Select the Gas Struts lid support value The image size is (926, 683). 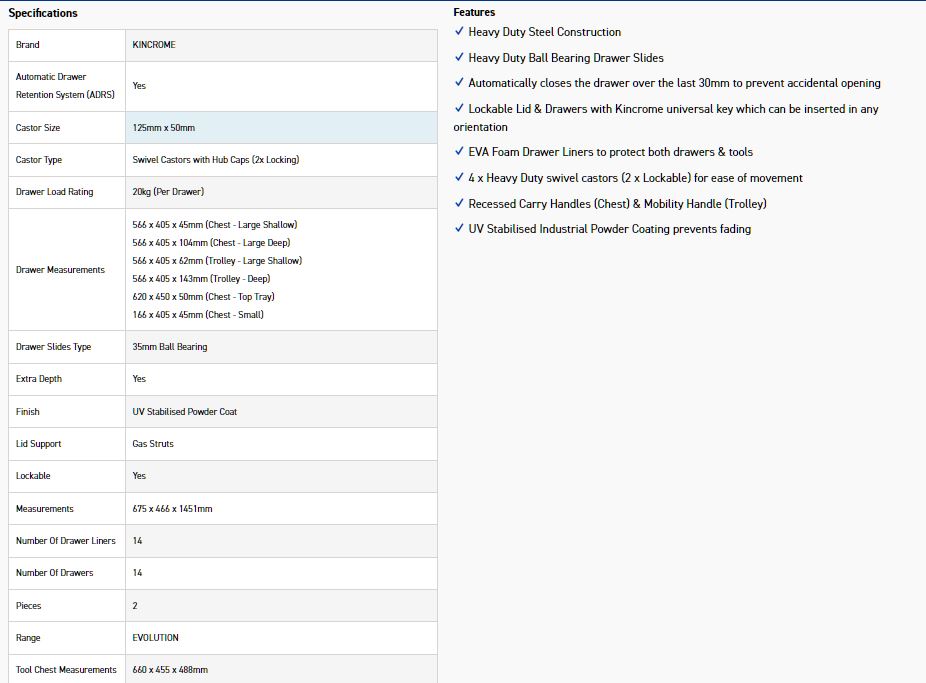tap(153, 444)
